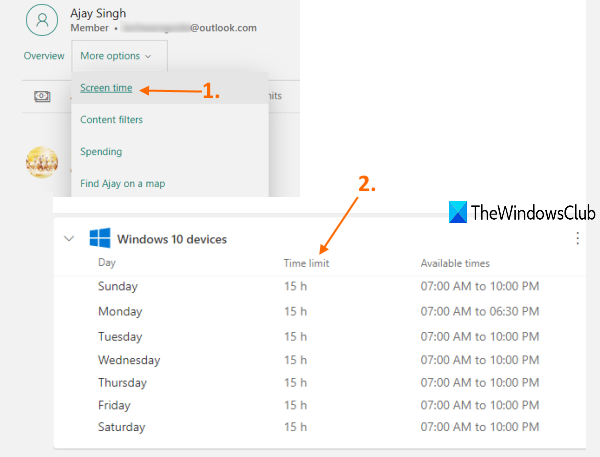The height and width of the screenshot is (457, 600).
Task: Select the round profile picture thumbnail
Action: point(42,162)
